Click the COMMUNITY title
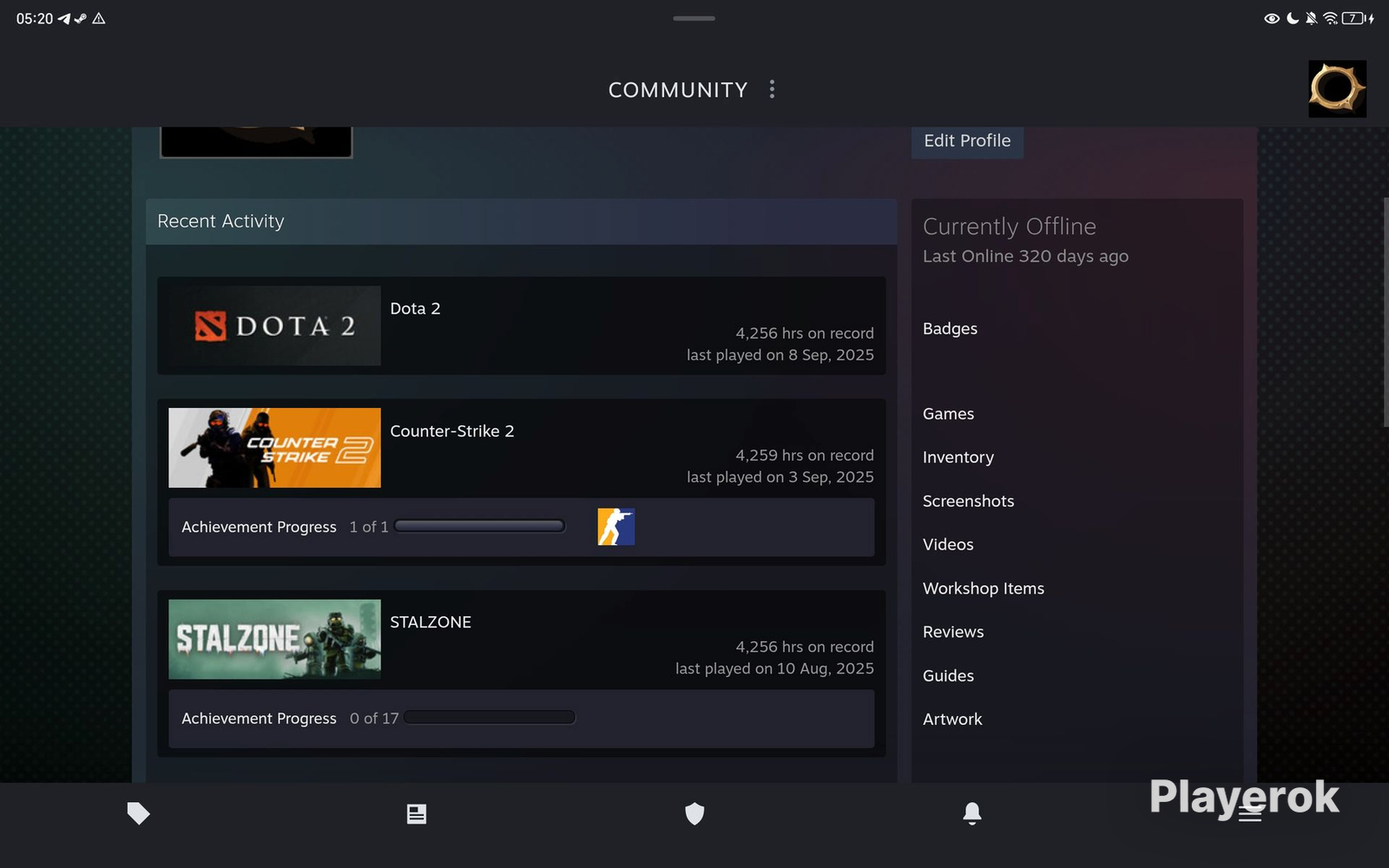 coord(678,90)
